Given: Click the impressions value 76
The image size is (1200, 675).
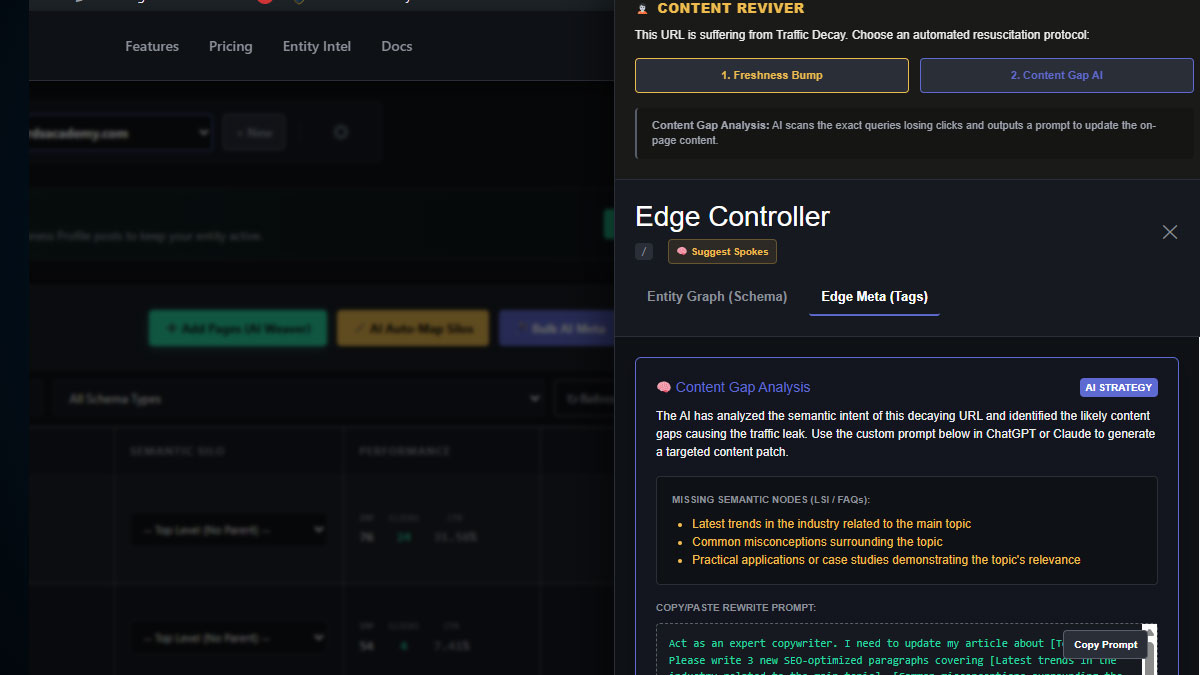Looking at the screenshot, I should [x=367, y=537].
